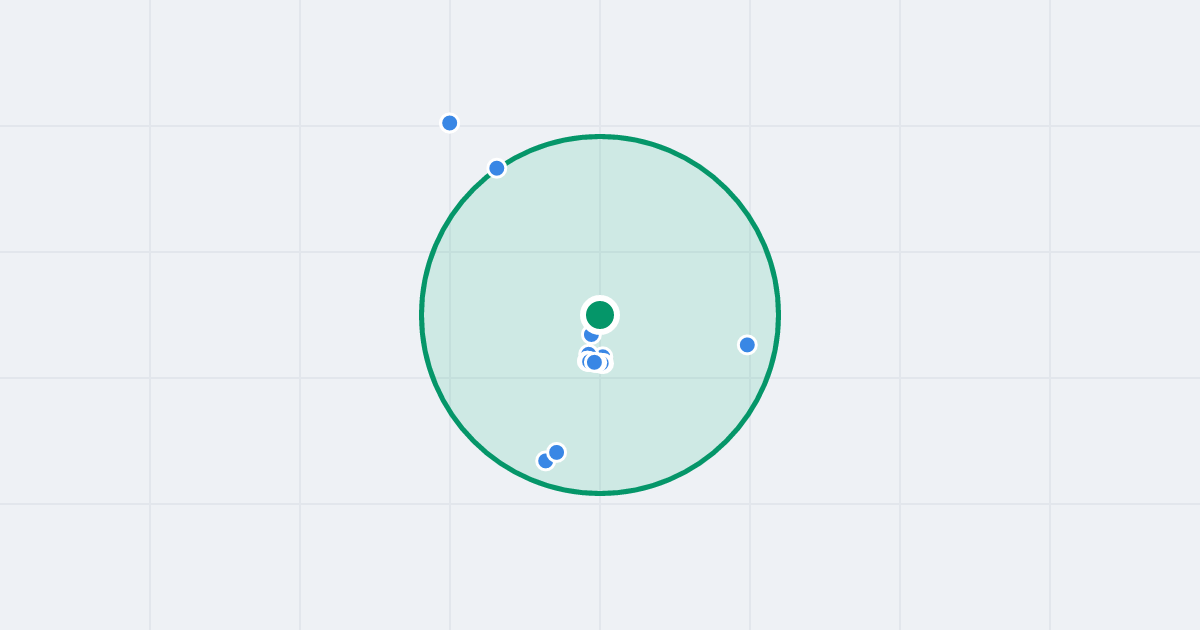1200x630 pixels.
Task: Click the lower dot of the bottom pair
Action: point(545,461)
